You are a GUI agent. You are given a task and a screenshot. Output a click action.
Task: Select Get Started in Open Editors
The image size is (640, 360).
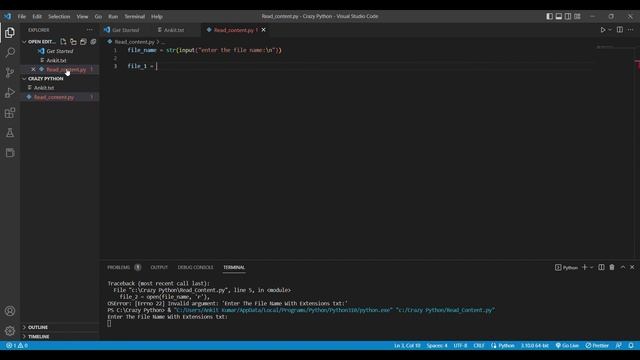tap(60, 51)
